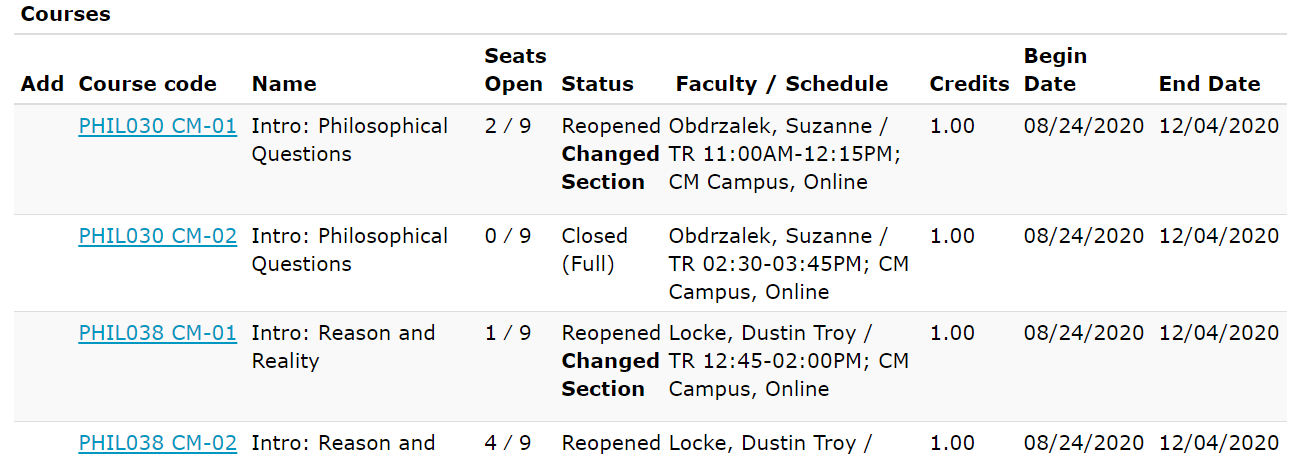
Task: Open the PHIL030 CM-02 course link
Action: click(157, 236)
